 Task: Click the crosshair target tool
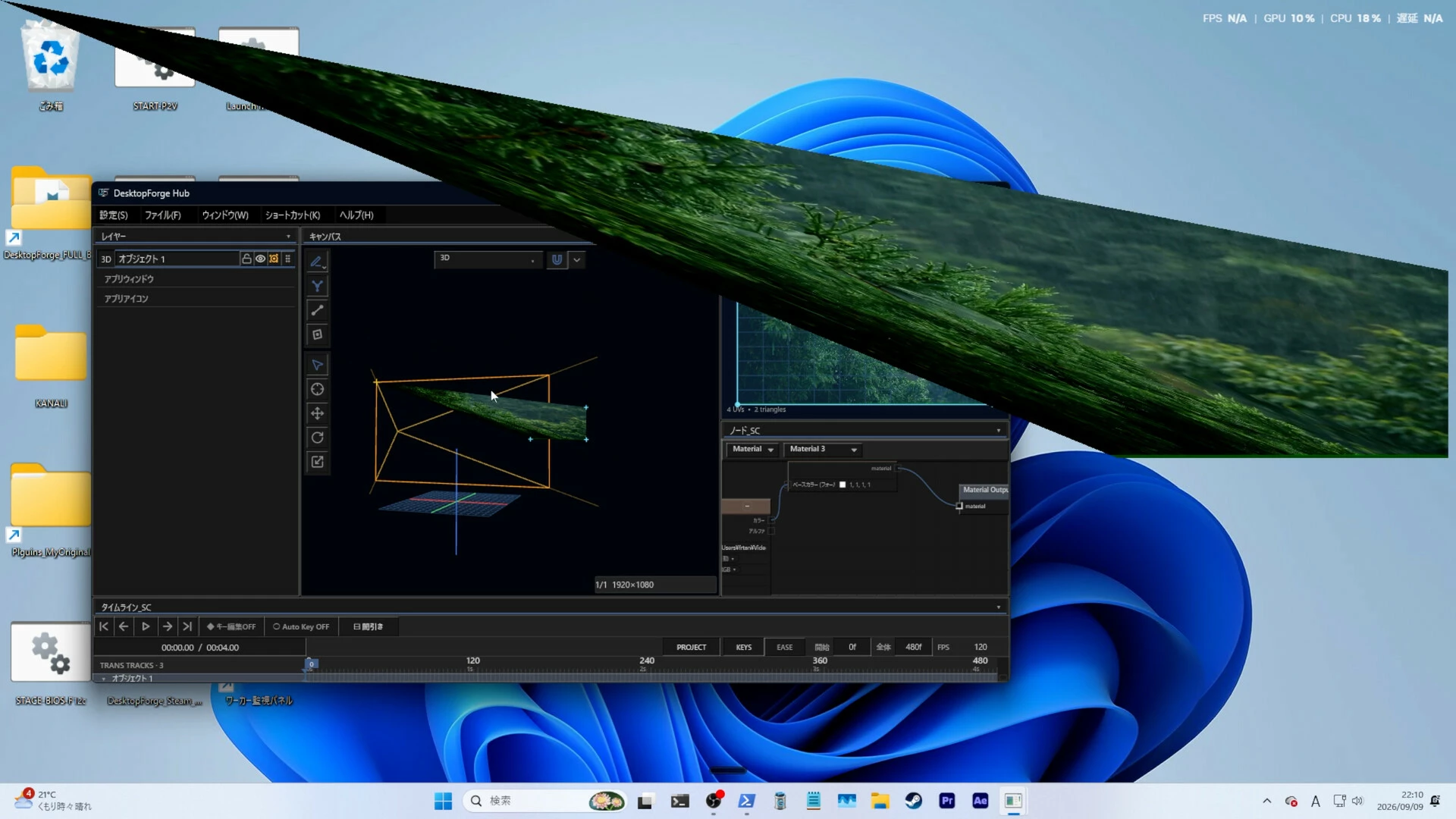[317, 389]
